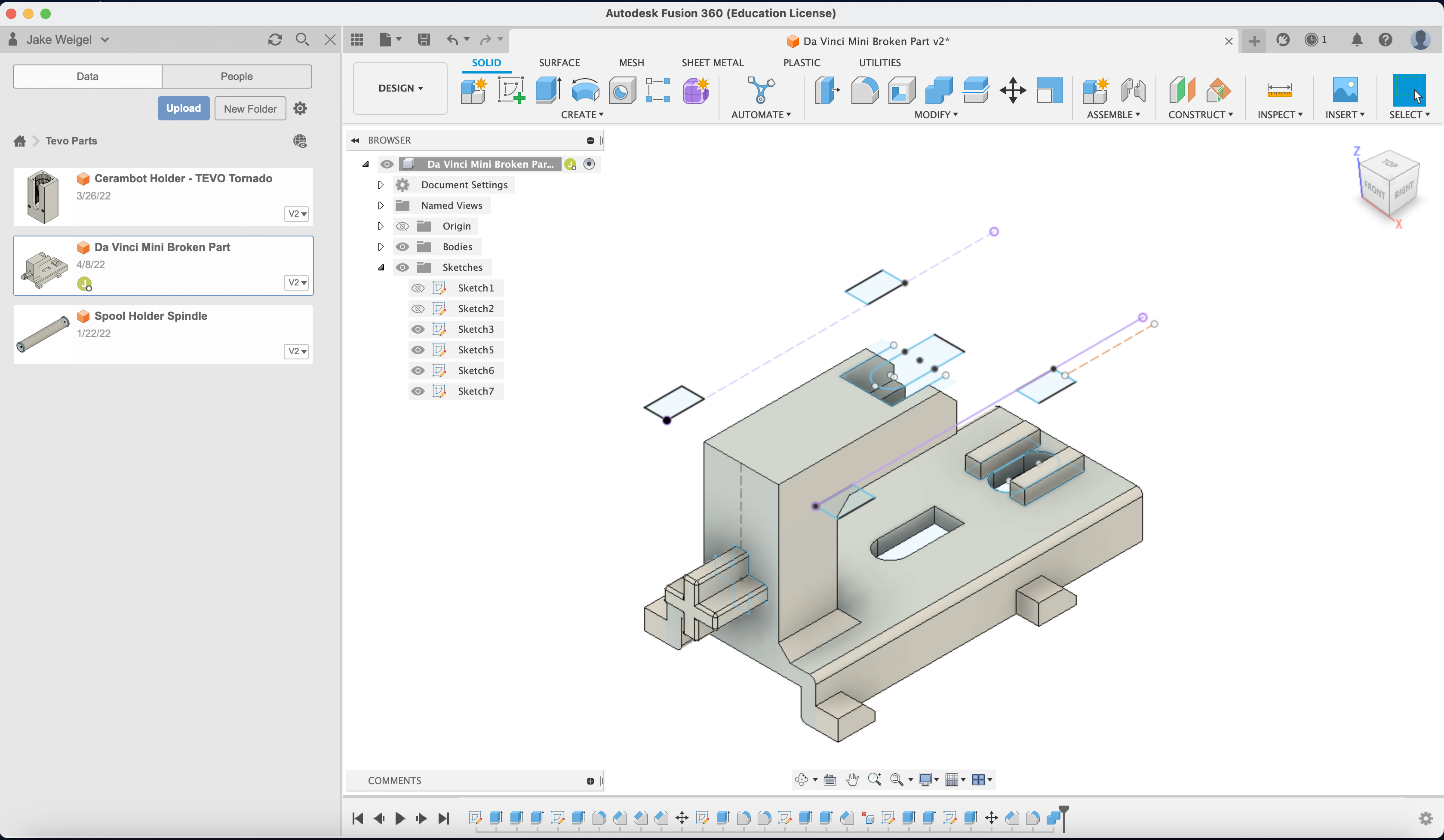Viewport: 1444px width, 840px height.
Task: Expand the Named Views node
Action: click(x=381, y=205)
